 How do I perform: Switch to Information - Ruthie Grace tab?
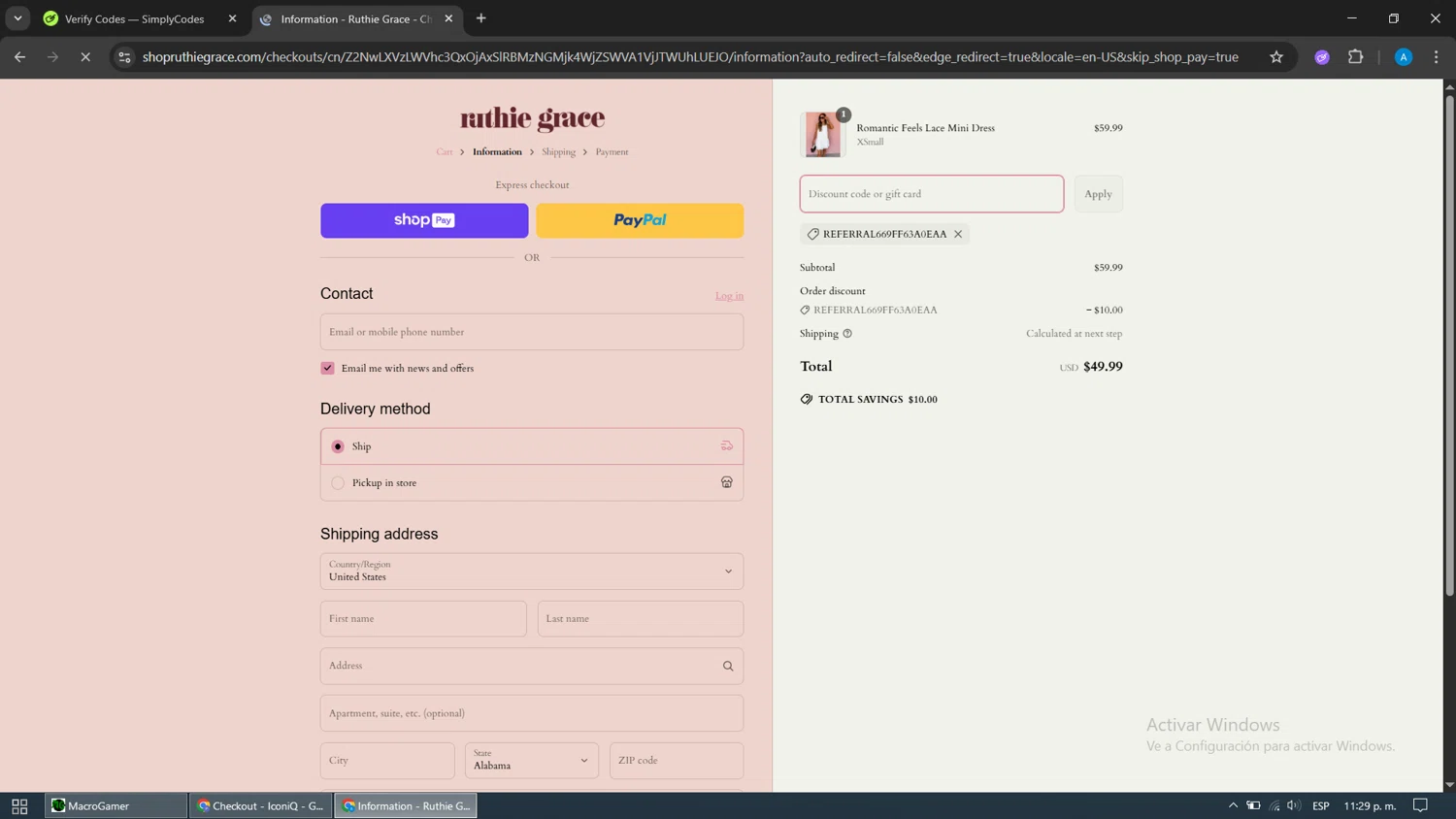pos(356,18)
